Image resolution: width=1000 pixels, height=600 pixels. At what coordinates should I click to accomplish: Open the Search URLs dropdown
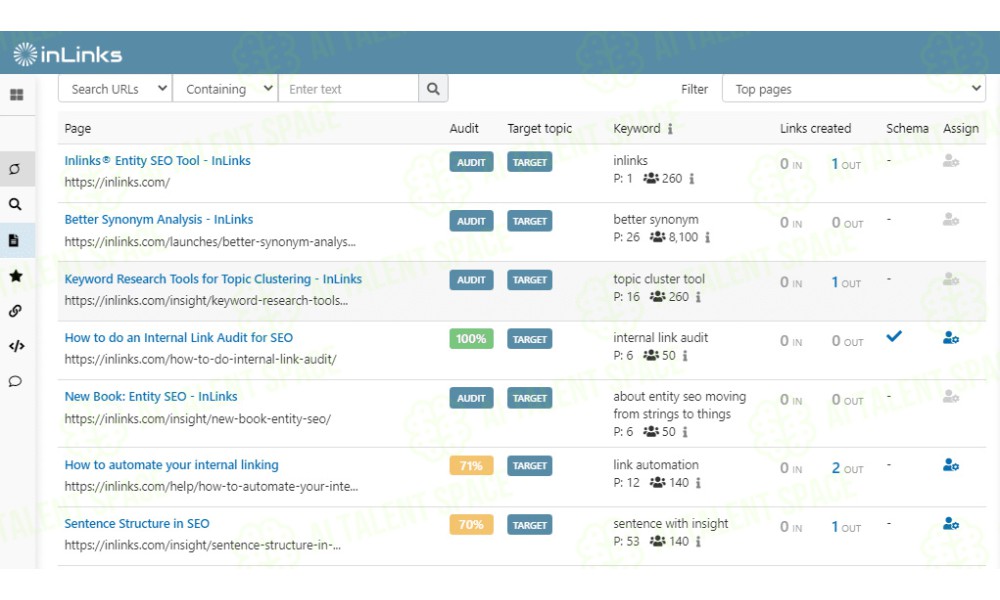pyautogui.click(x=115, y=89)
